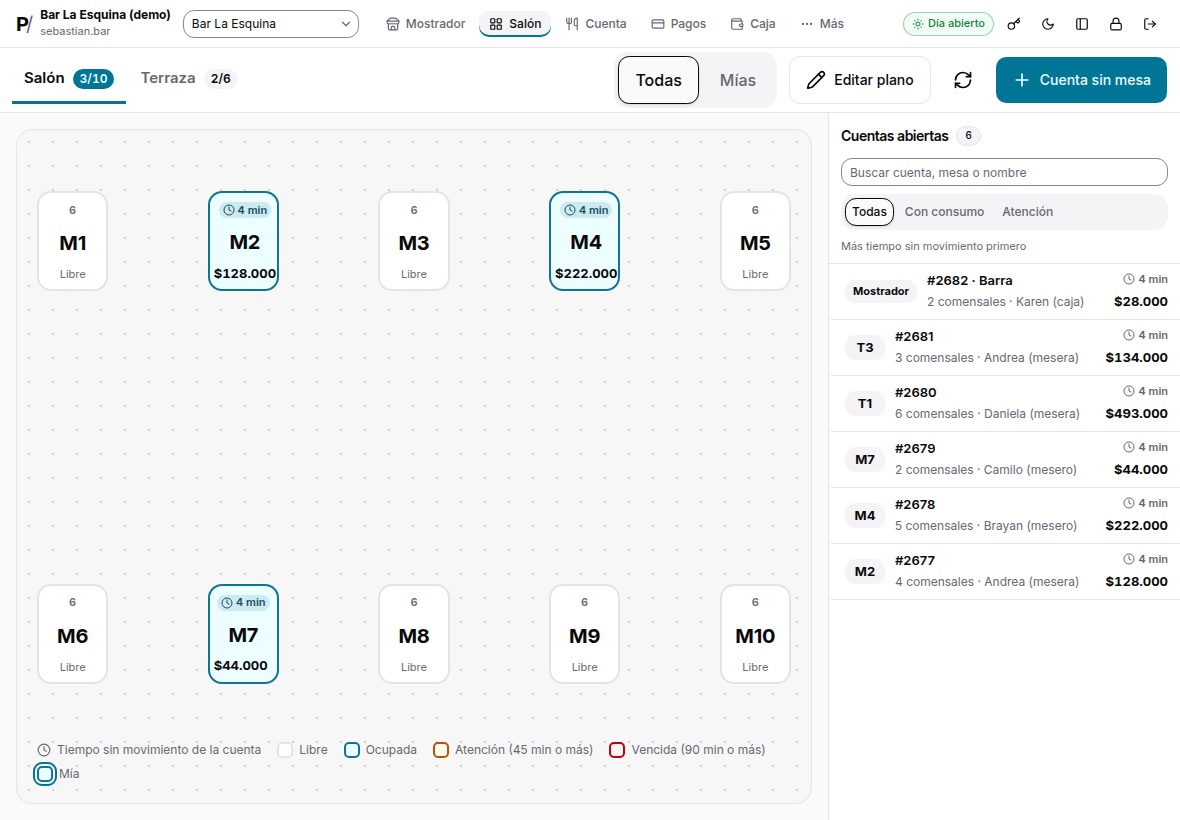This screenshot has width=1180, height=820.
Task: Select the Salón navigation item
Action: [x=515, y=24]
